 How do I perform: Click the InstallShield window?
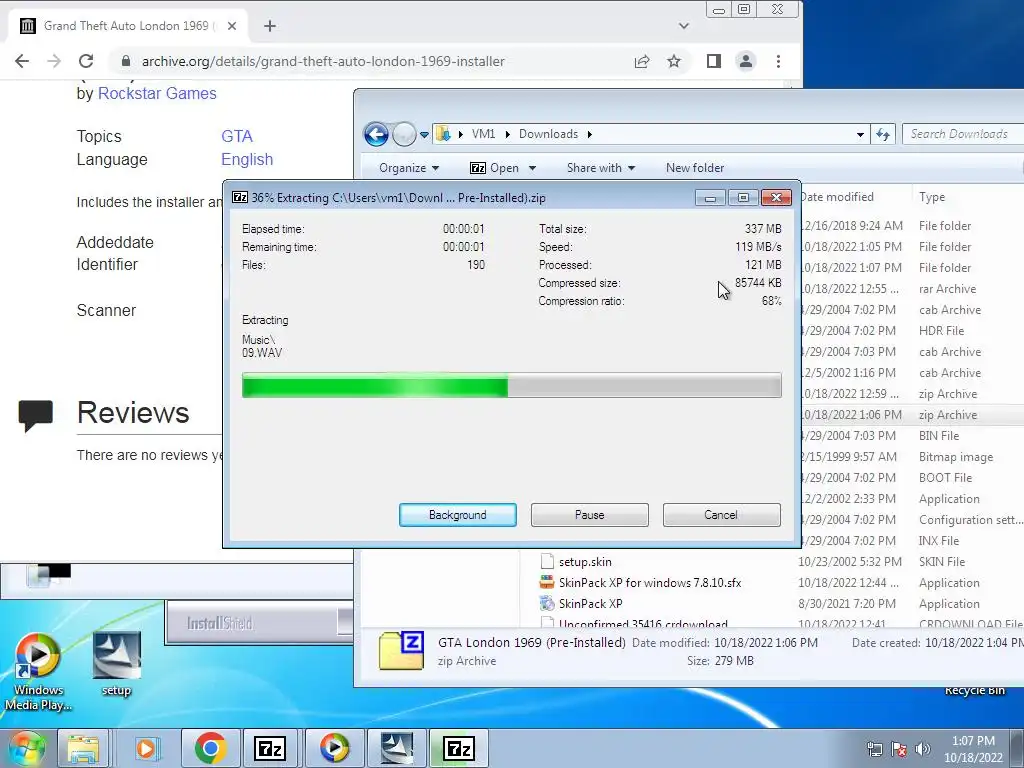[x=259, y=623]
